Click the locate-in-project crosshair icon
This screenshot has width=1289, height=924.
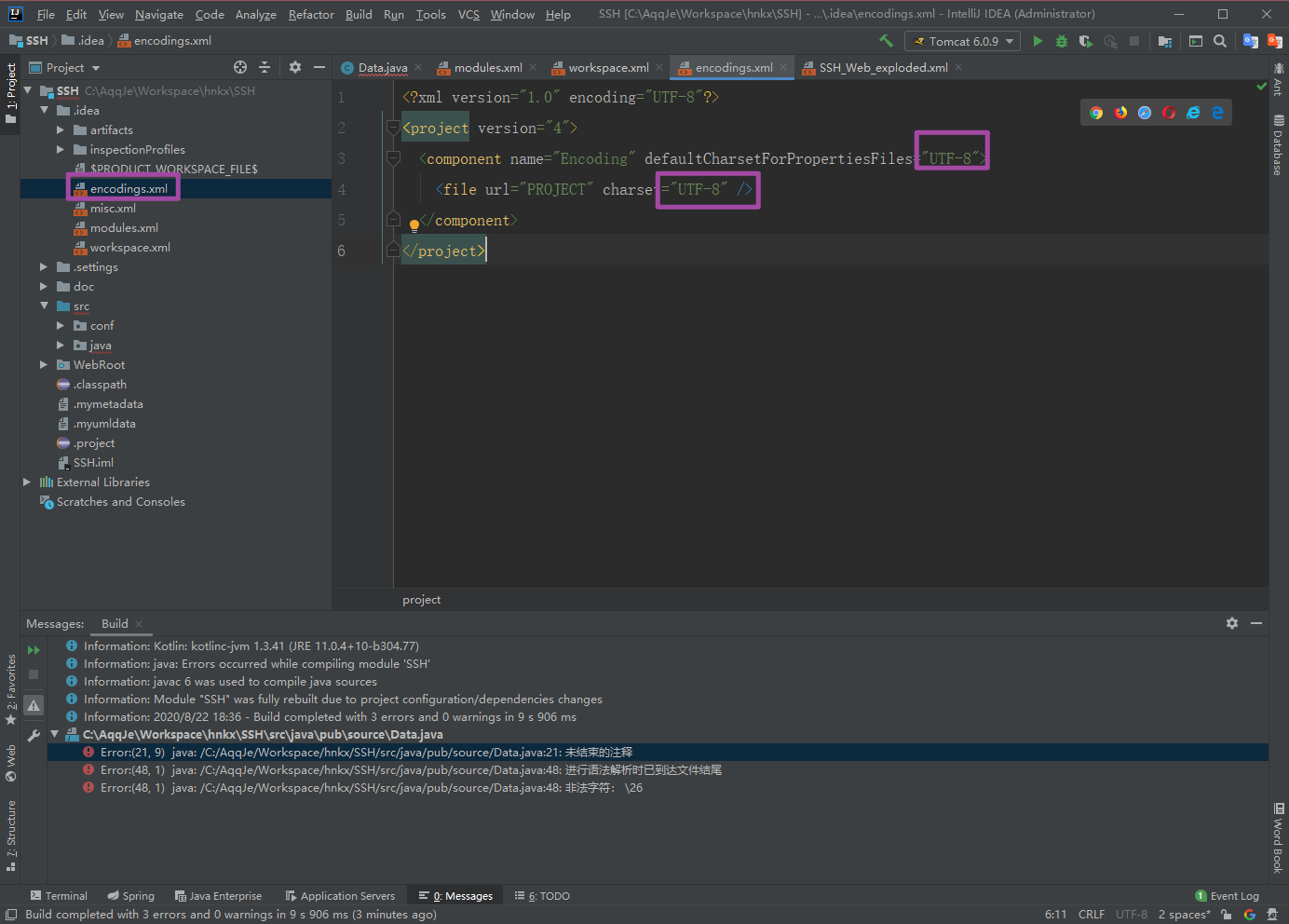click(240, 67)
